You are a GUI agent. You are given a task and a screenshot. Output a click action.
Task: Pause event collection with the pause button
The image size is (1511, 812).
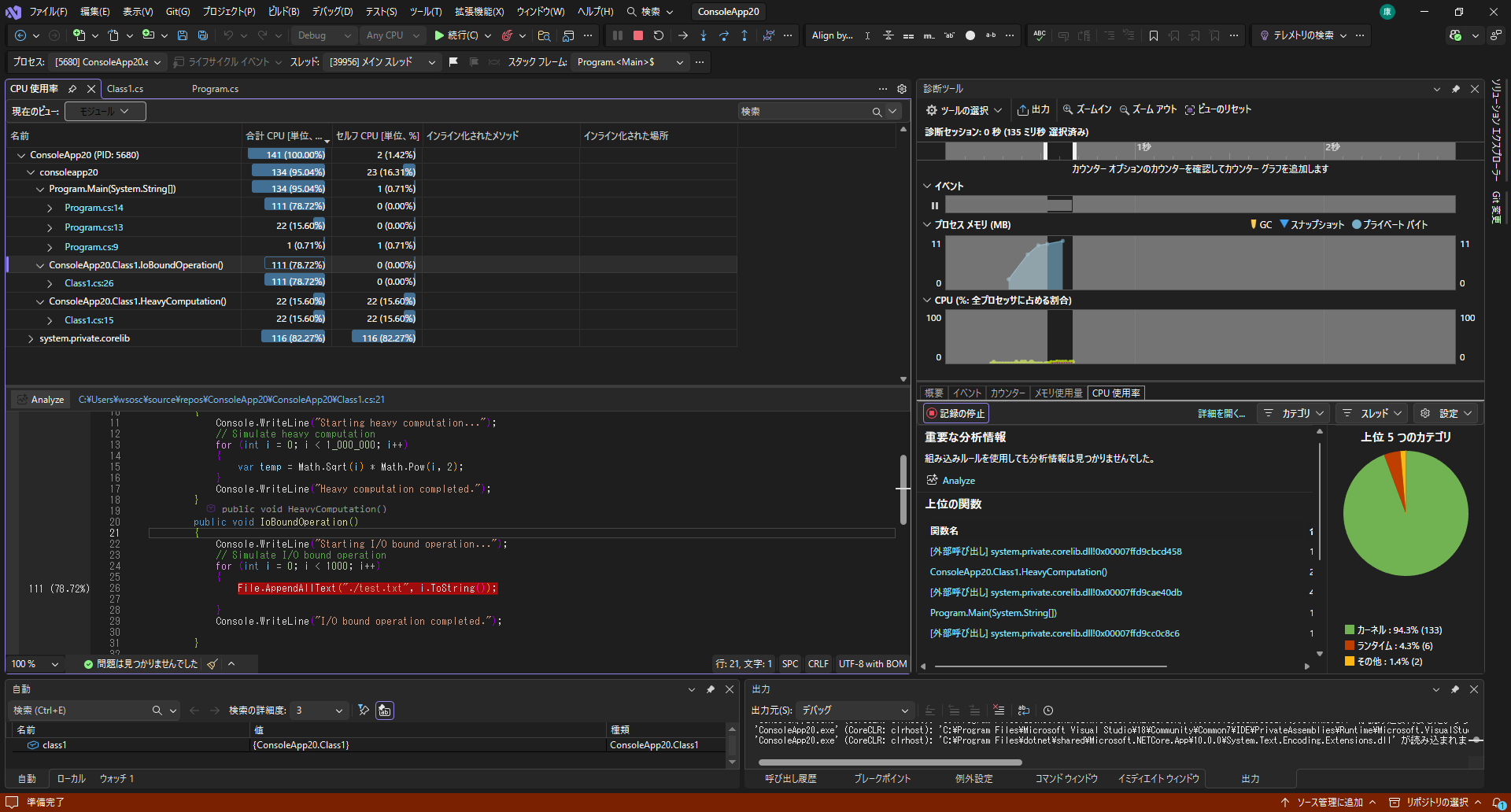(x=934, y=205)
